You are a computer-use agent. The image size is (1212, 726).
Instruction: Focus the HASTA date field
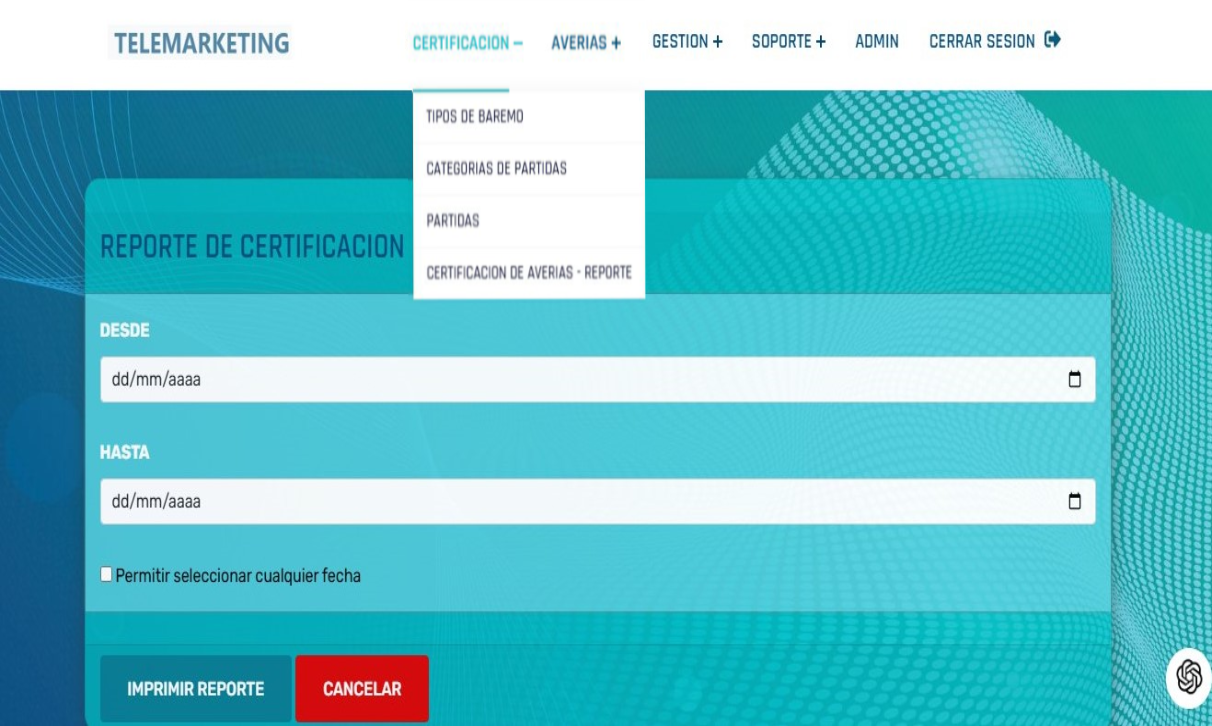click(597, 501)
